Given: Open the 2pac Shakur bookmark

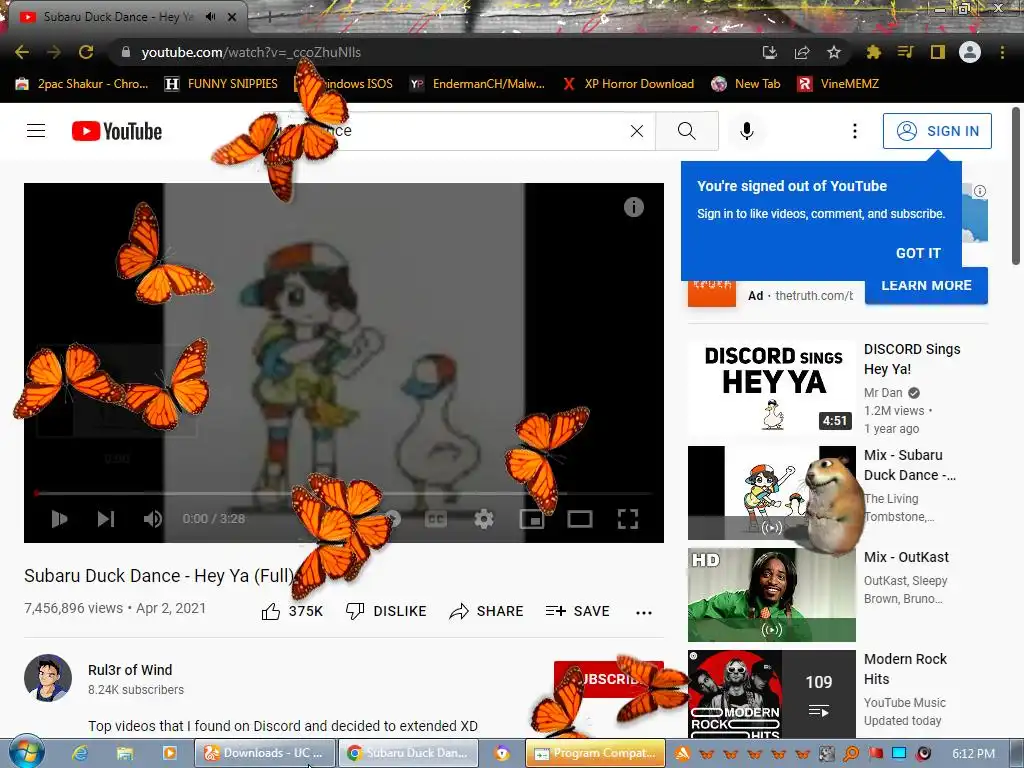Looking at the screenshot, I should point(82,84).
